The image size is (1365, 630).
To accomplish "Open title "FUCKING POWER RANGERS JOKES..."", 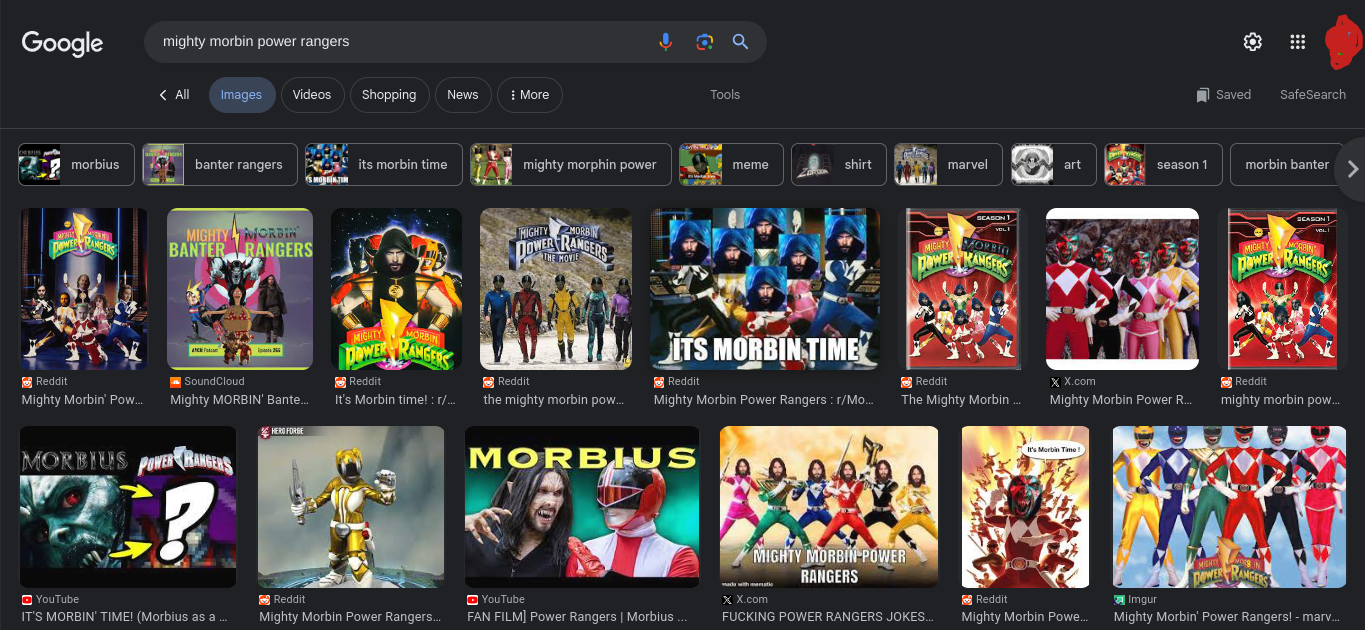I will (828, 617).
